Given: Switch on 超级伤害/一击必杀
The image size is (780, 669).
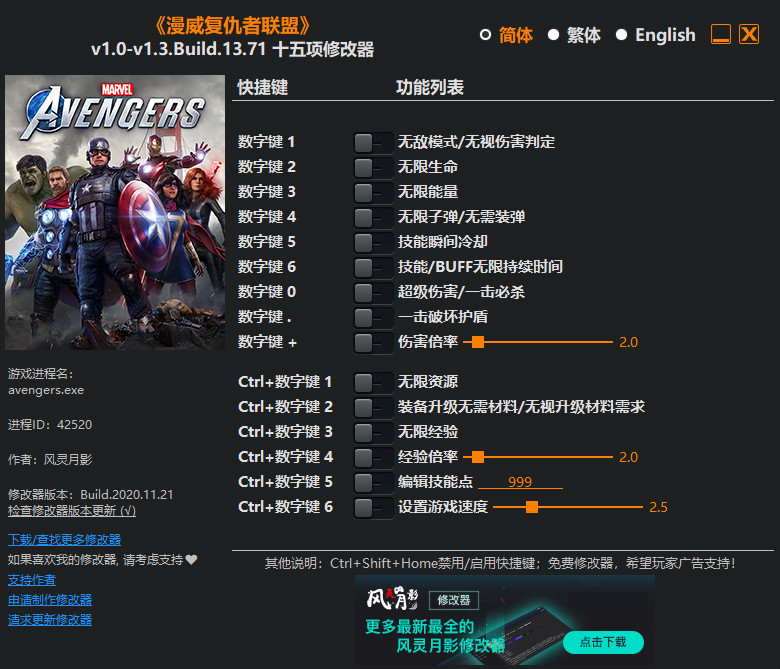Looking at the screenshot, I should click(373, 292).
